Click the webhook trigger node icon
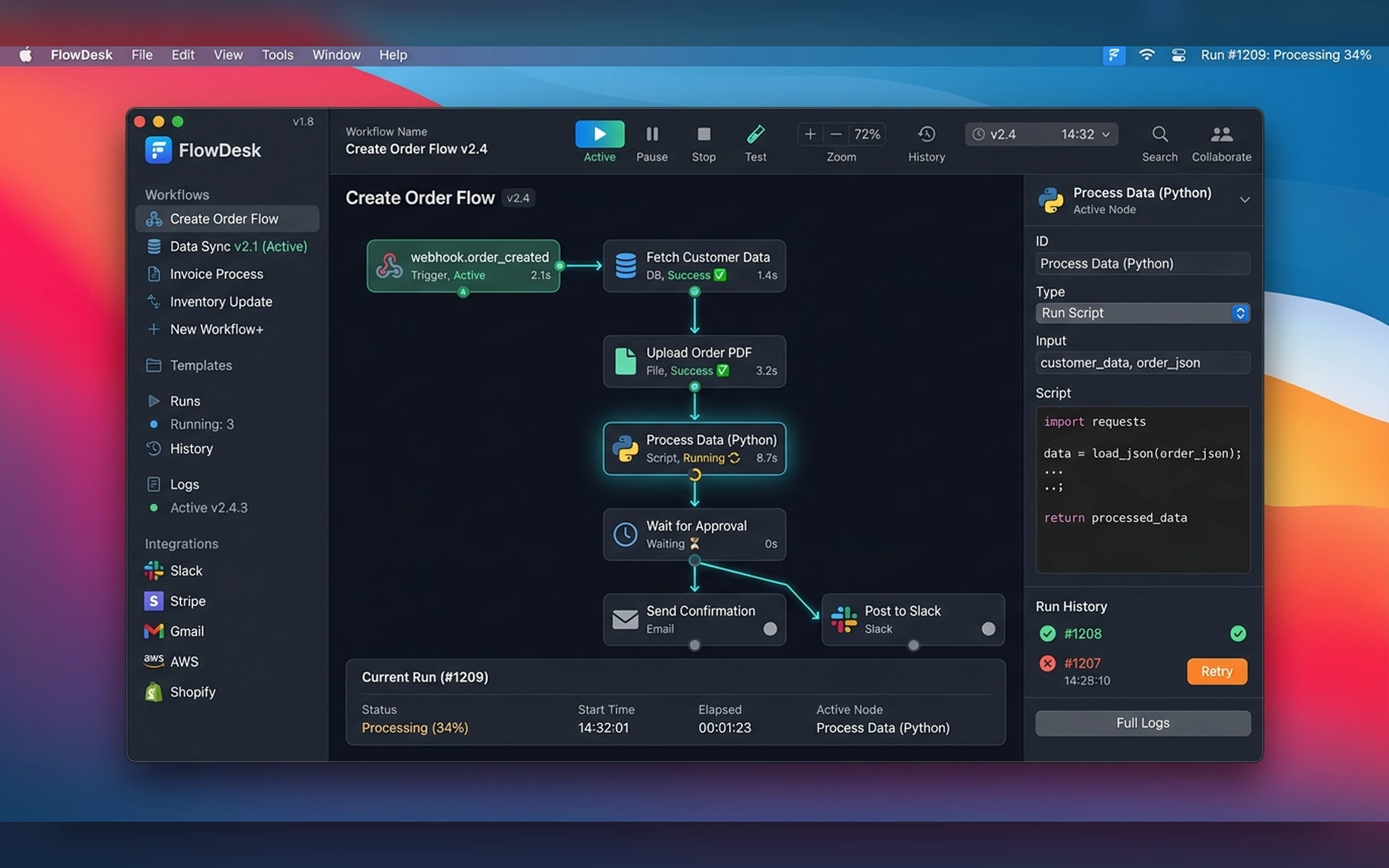The width and height of the screenshot is (1389, 868). click(389, 266)
